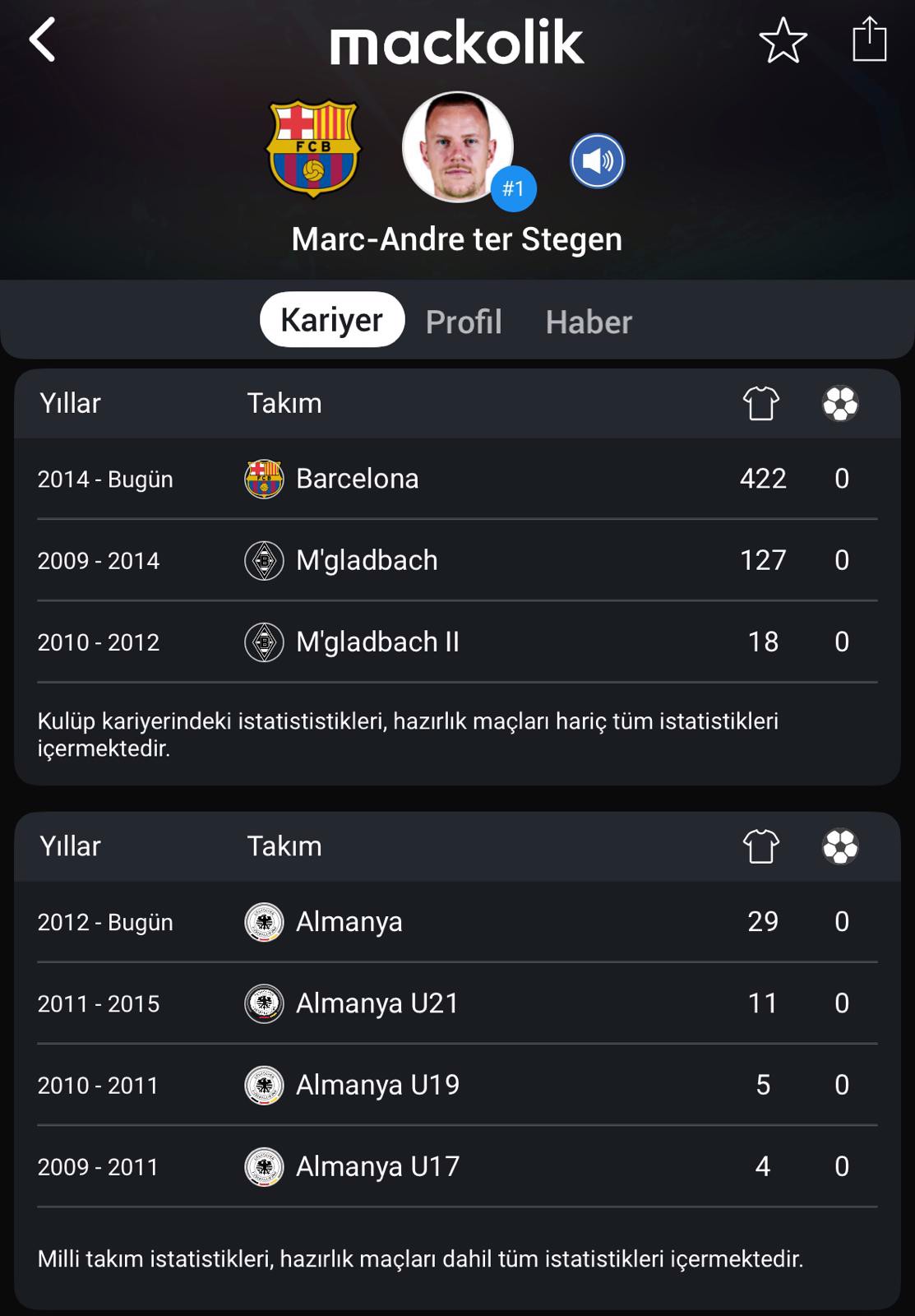
Task: Open the FC Barcelona crest in header
Action: pyautogui.click(x=313, y=148)
